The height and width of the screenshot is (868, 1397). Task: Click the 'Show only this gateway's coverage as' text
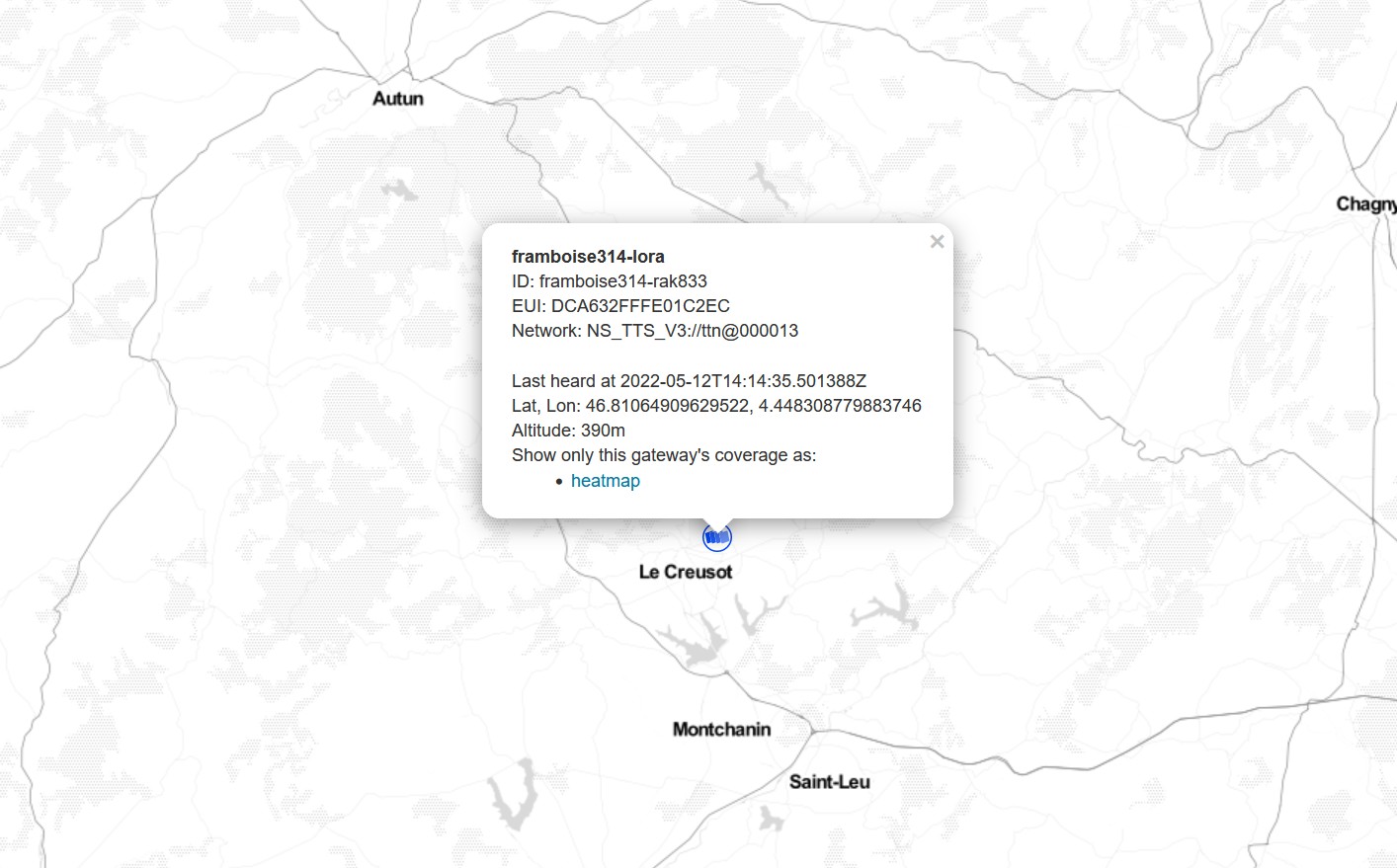pyautogui.click(x=664, y=455)
